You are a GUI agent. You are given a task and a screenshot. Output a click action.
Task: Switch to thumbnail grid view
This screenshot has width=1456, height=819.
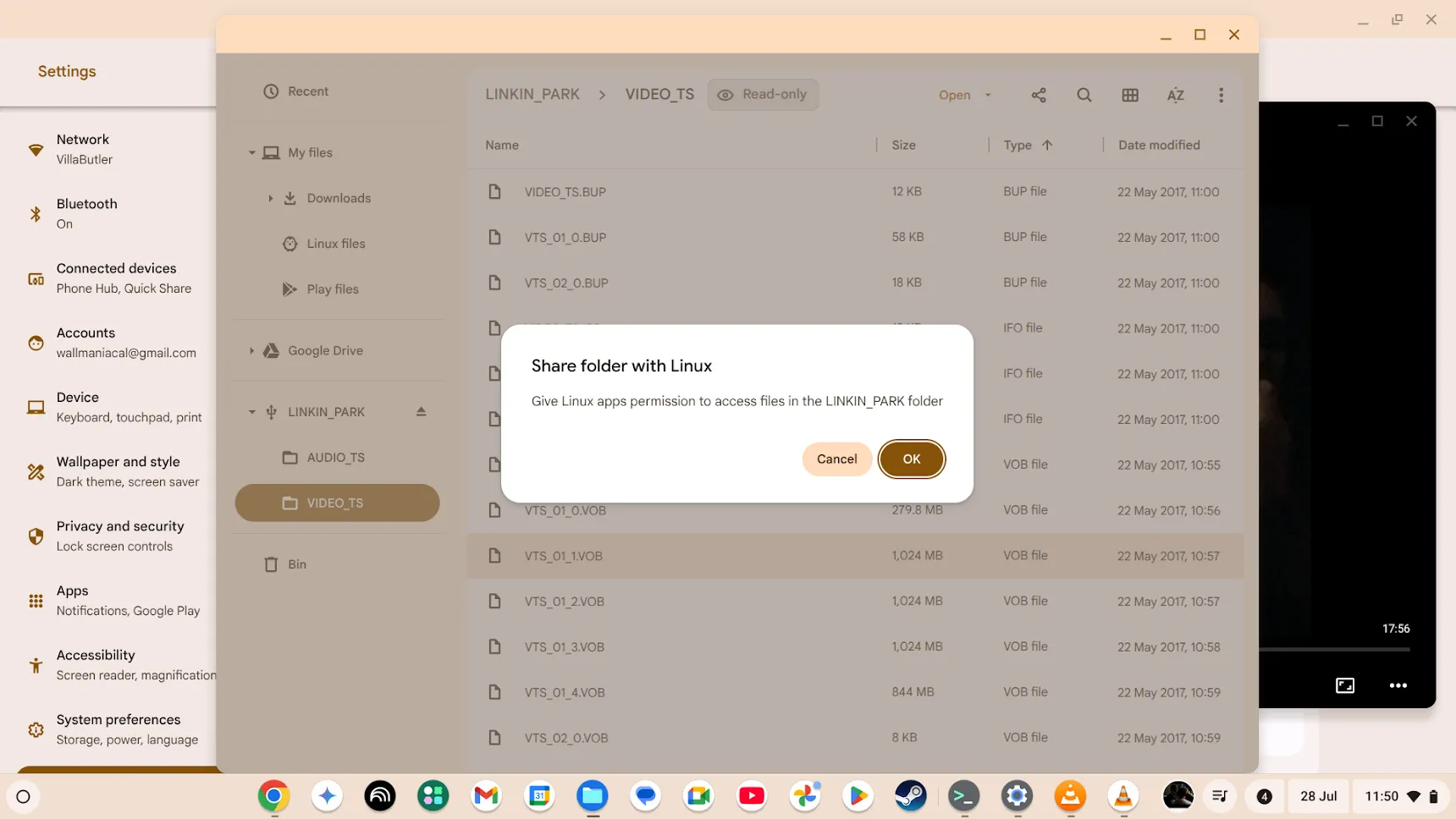(x=1130, y=95)
